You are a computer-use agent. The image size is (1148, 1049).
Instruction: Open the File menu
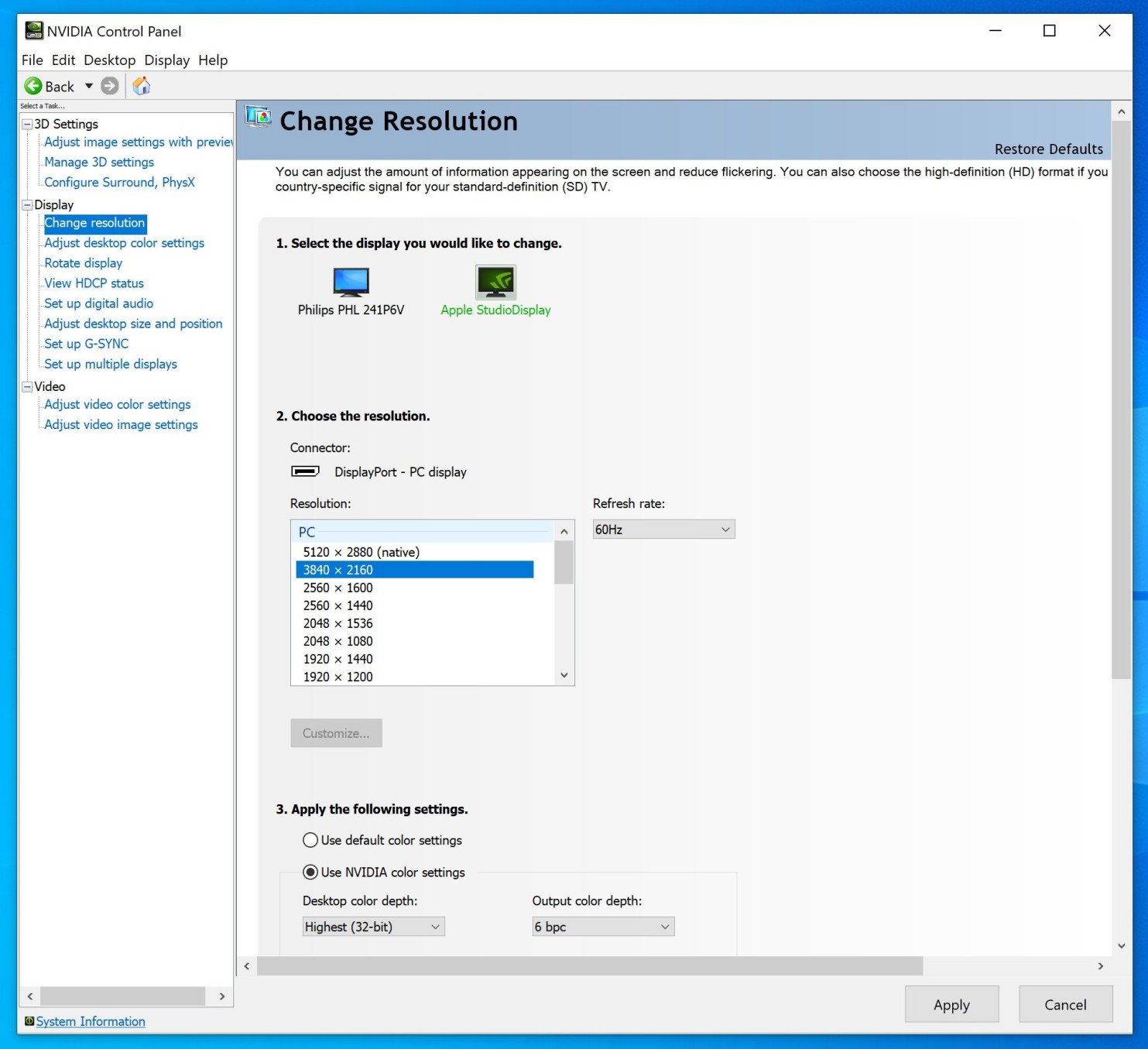pos(33,60)
